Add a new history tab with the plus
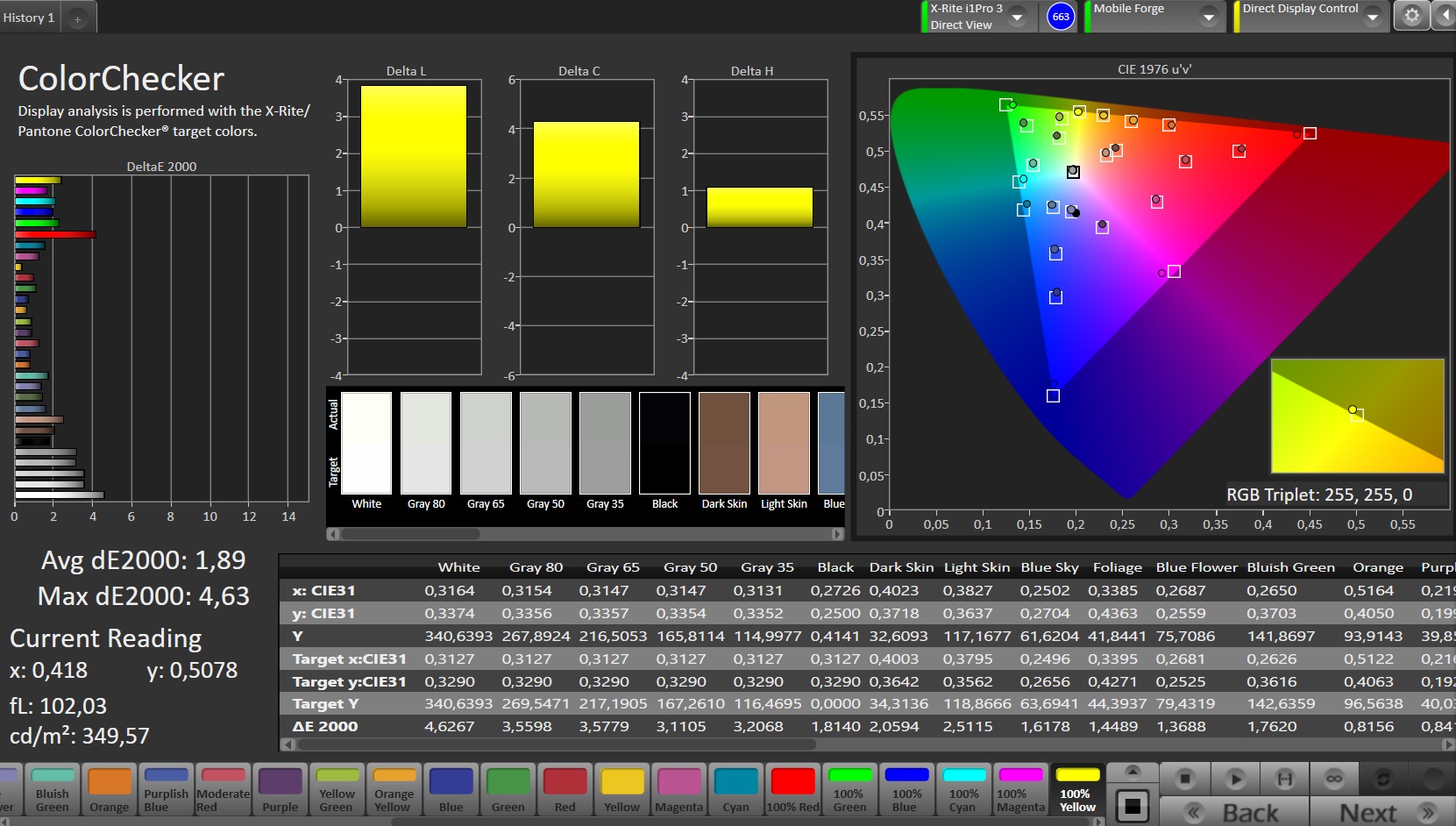 click(x=78, y=18)
